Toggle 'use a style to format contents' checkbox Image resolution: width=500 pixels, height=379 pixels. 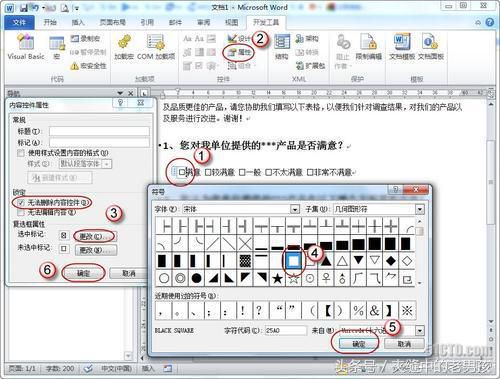coord(21,153)
